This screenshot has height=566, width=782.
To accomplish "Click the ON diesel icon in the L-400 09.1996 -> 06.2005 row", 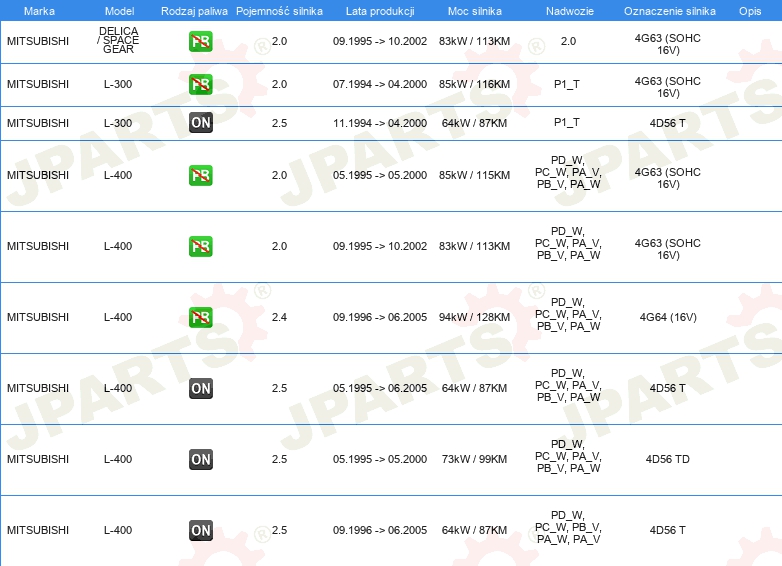I will 200,530.
